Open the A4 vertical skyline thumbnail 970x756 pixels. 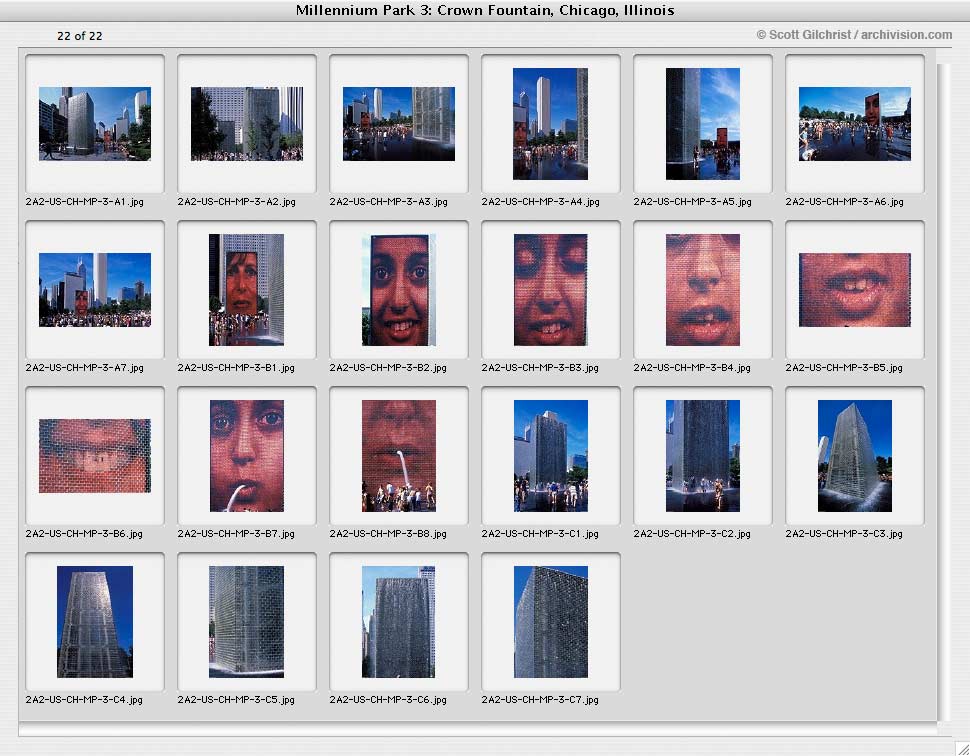(x=551, y=124)
